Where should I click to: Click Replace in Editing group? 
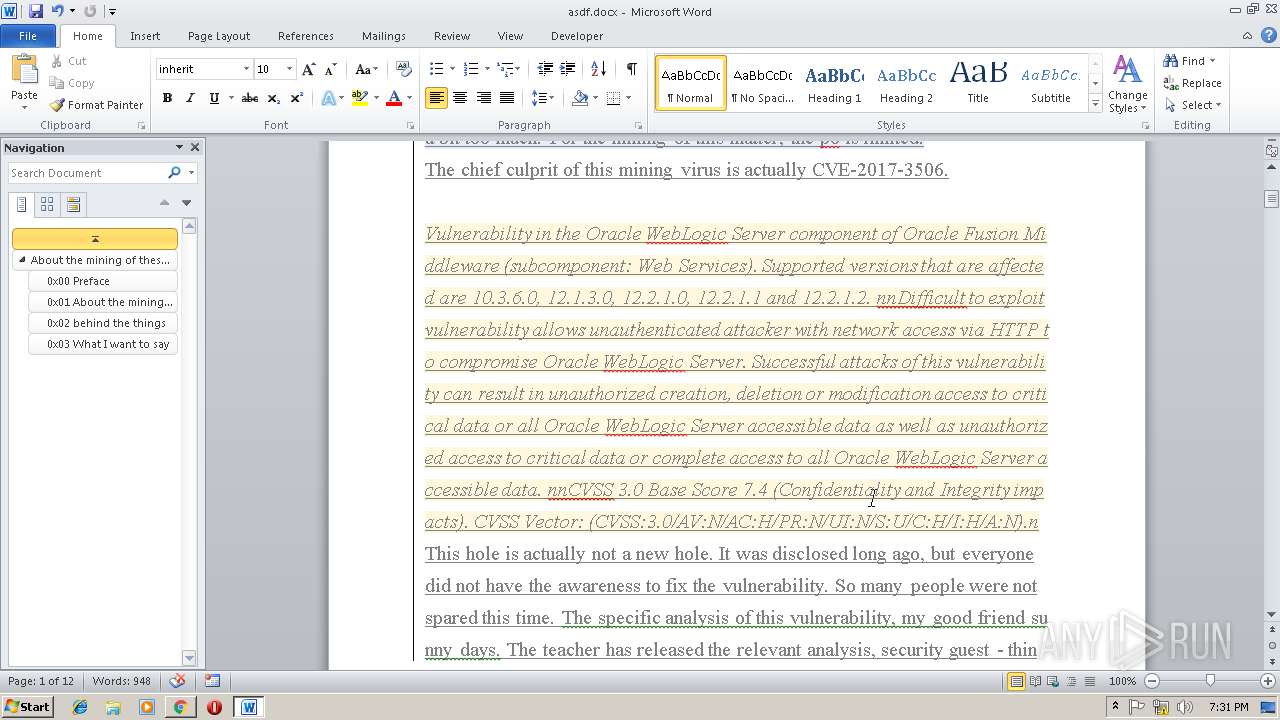click(x=1193, y=83)
